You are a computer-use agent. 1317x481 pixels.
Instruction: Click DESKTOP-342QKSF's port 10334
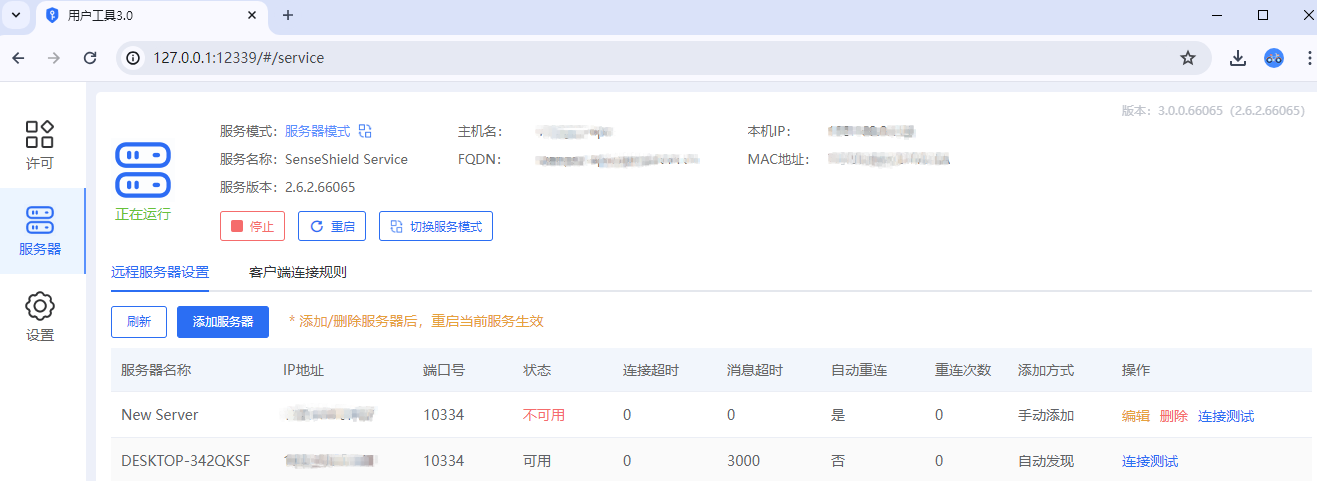pos(443,461)
